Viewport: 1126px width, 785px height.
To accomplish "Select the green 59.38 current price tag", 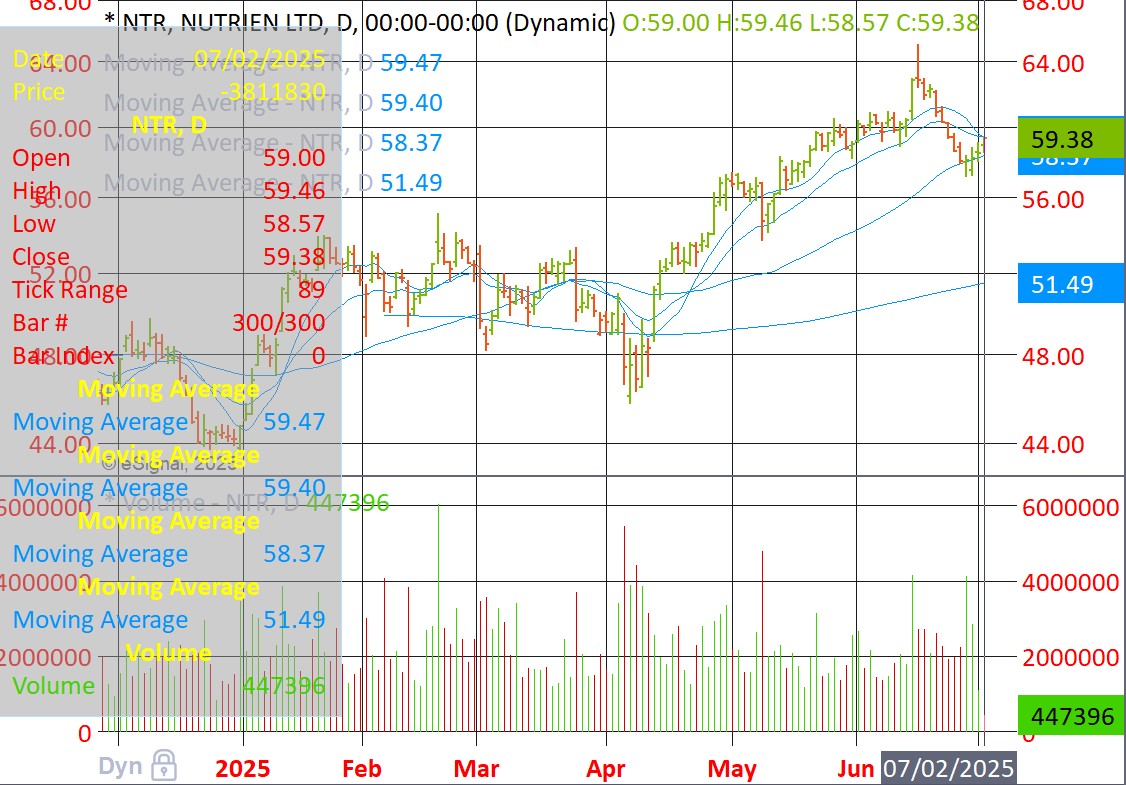I will click(x=1071, y=139).
